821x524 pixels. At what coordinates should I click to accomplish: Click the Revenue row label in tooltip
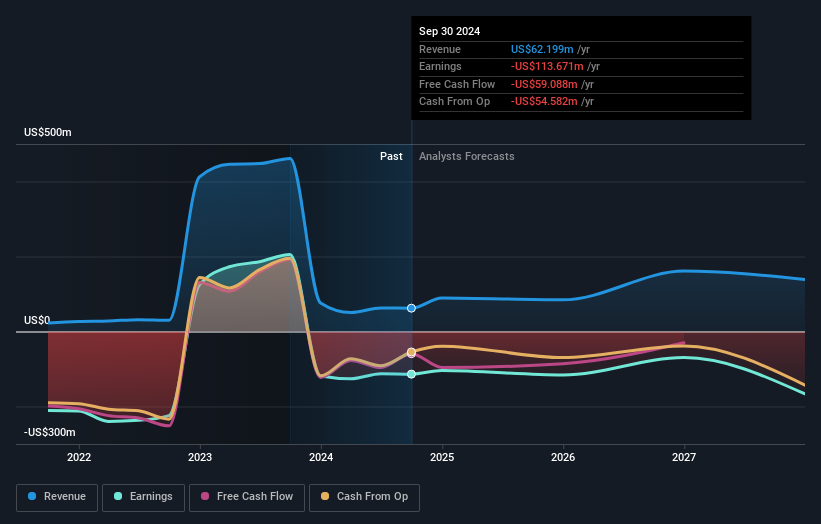click(440, 49)
